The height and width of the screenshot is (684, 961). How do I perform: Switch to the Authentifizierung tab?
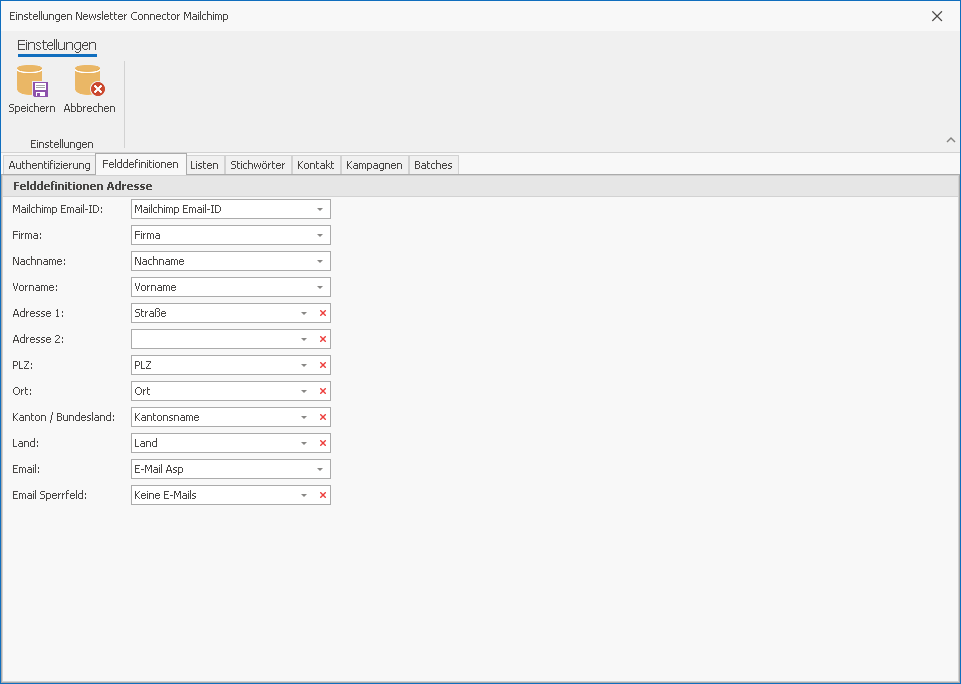coord(49,165)
